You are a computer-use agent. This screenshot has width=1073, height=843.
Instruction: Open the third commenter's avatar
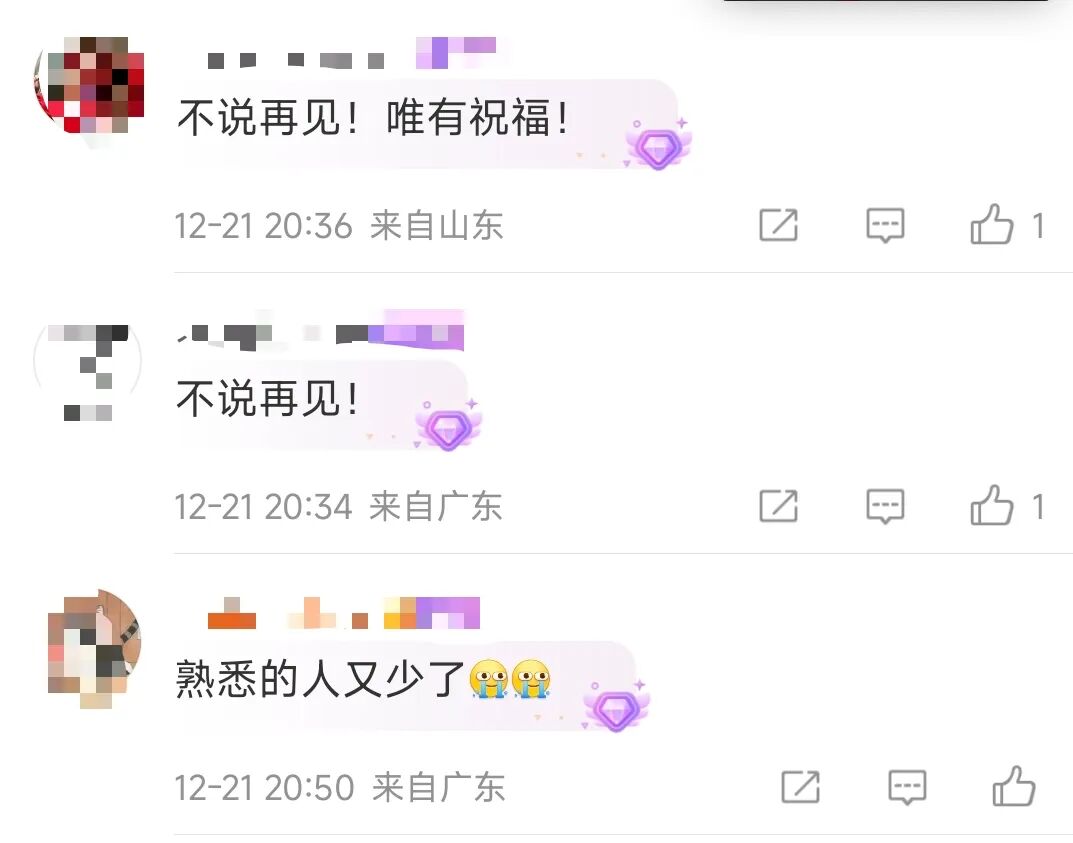(x=92, y=648)
